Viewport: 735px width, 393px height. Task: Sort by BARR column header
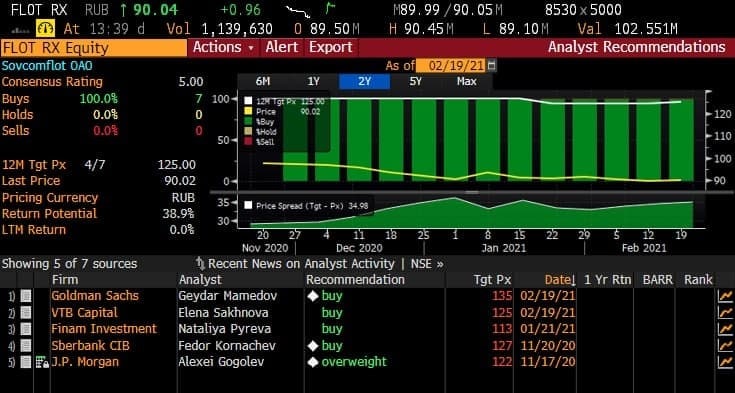coord(658,280)
